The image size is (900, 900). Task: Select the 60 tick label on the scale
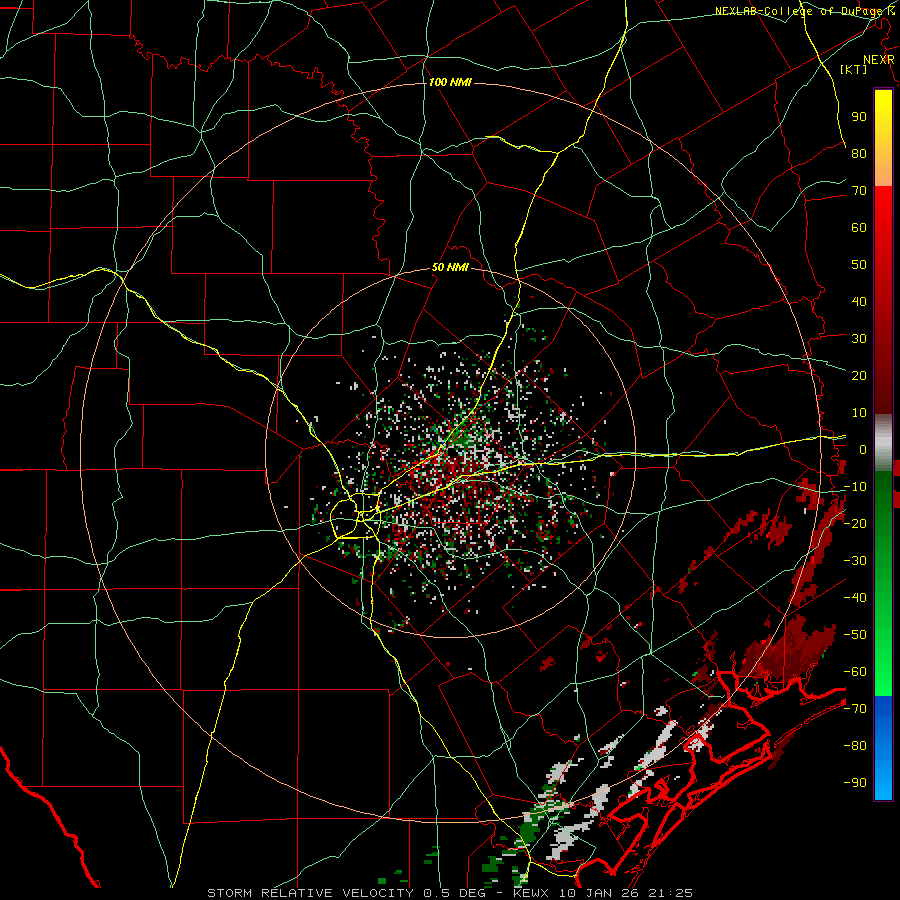pyautogui.click(x=859, y=227)
